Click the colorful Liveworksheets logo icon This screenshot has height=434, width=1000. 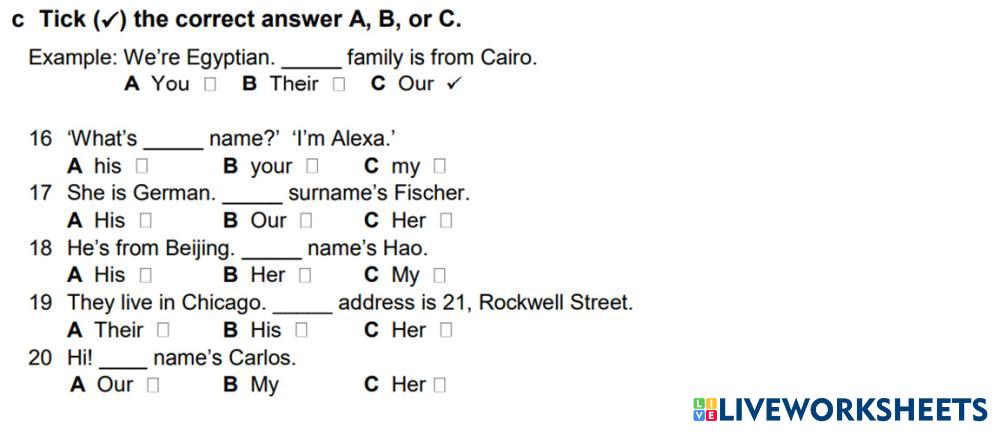[x=704, y=409]
